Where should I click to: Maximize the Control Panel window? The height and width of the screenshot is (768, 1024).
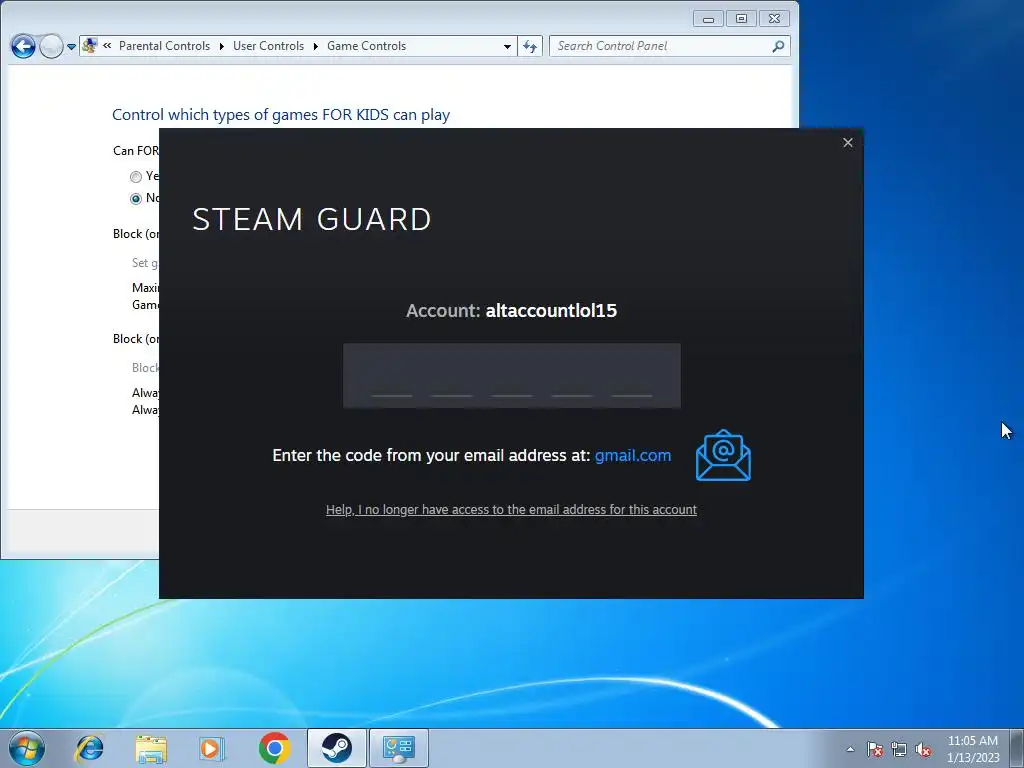point(741,19)
